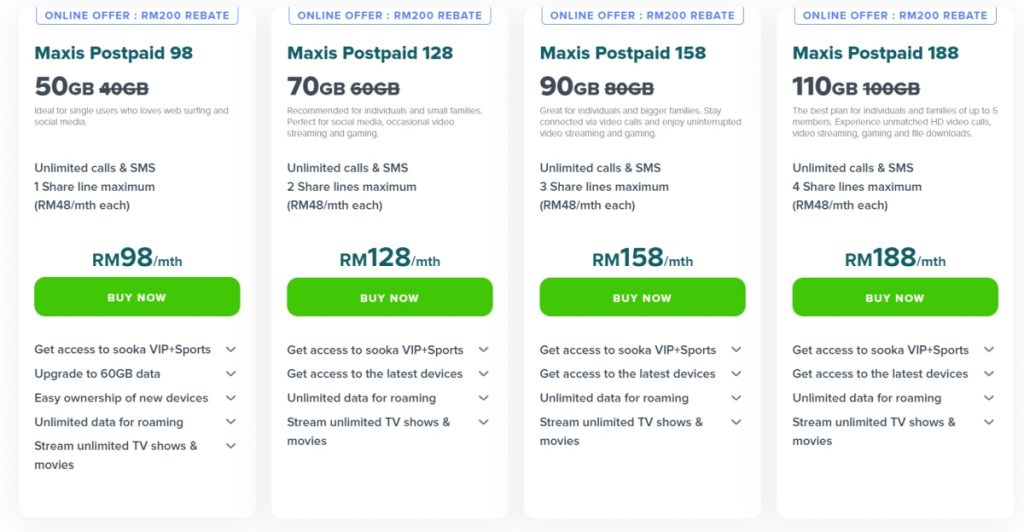Expand sooka VIP+Sports chevron in Postpaid 128

(x=483, y=350)
